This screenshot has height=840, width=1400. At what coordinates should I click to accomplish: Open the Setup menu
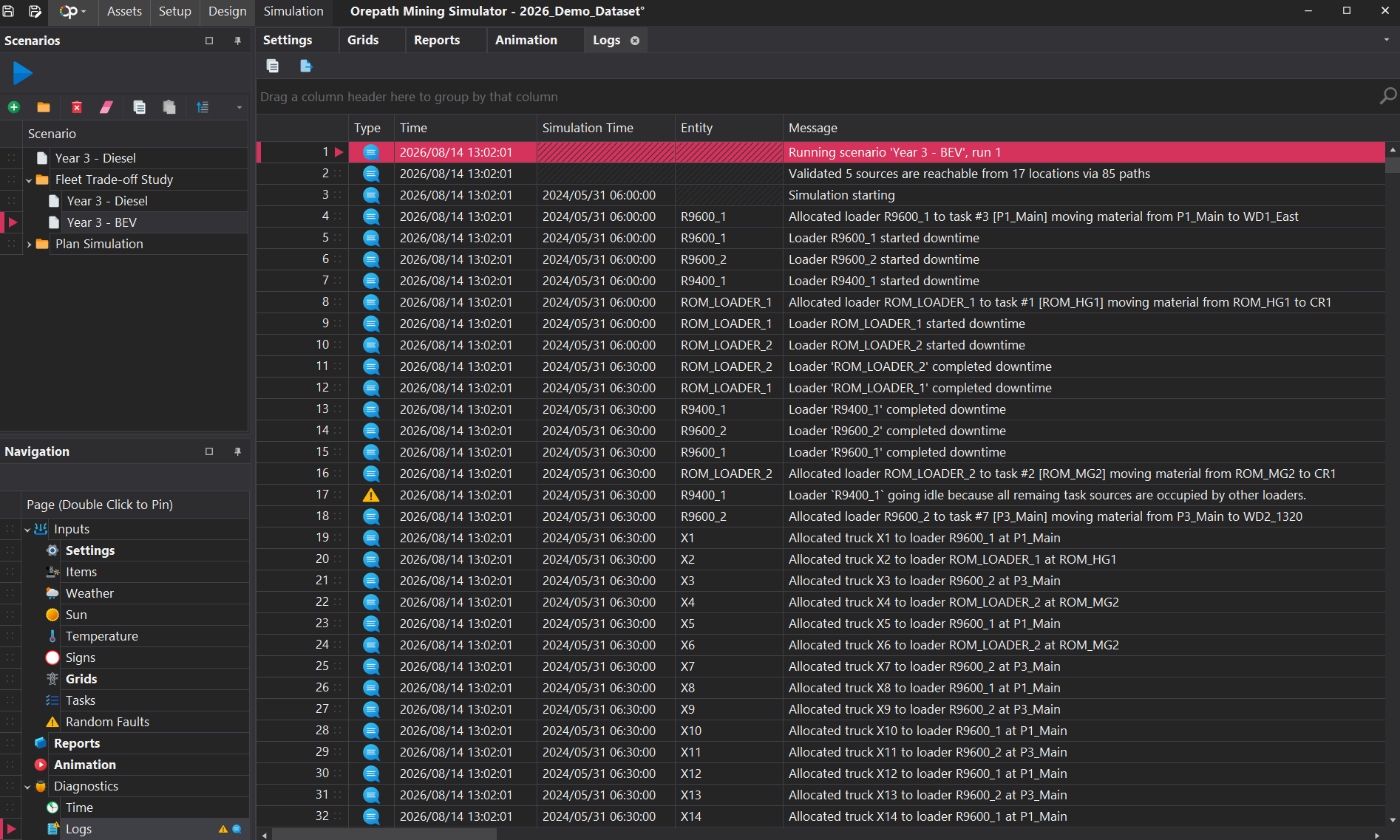click(174, 11)
